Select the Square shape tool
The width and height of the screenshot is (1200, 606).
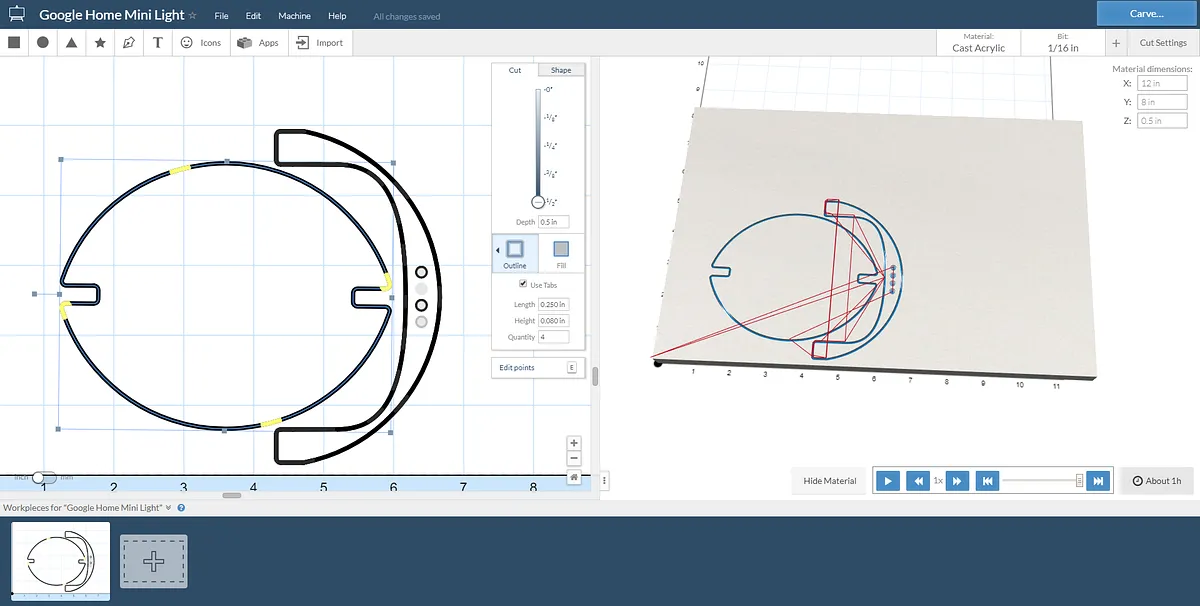pos(14,43)
